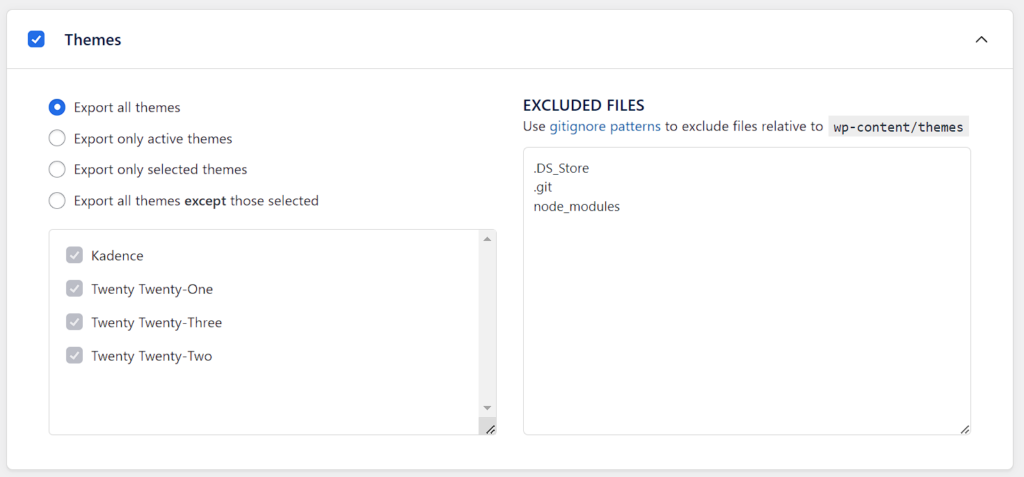
Task: Click the Themes section heading
Action: pos(93,40)
